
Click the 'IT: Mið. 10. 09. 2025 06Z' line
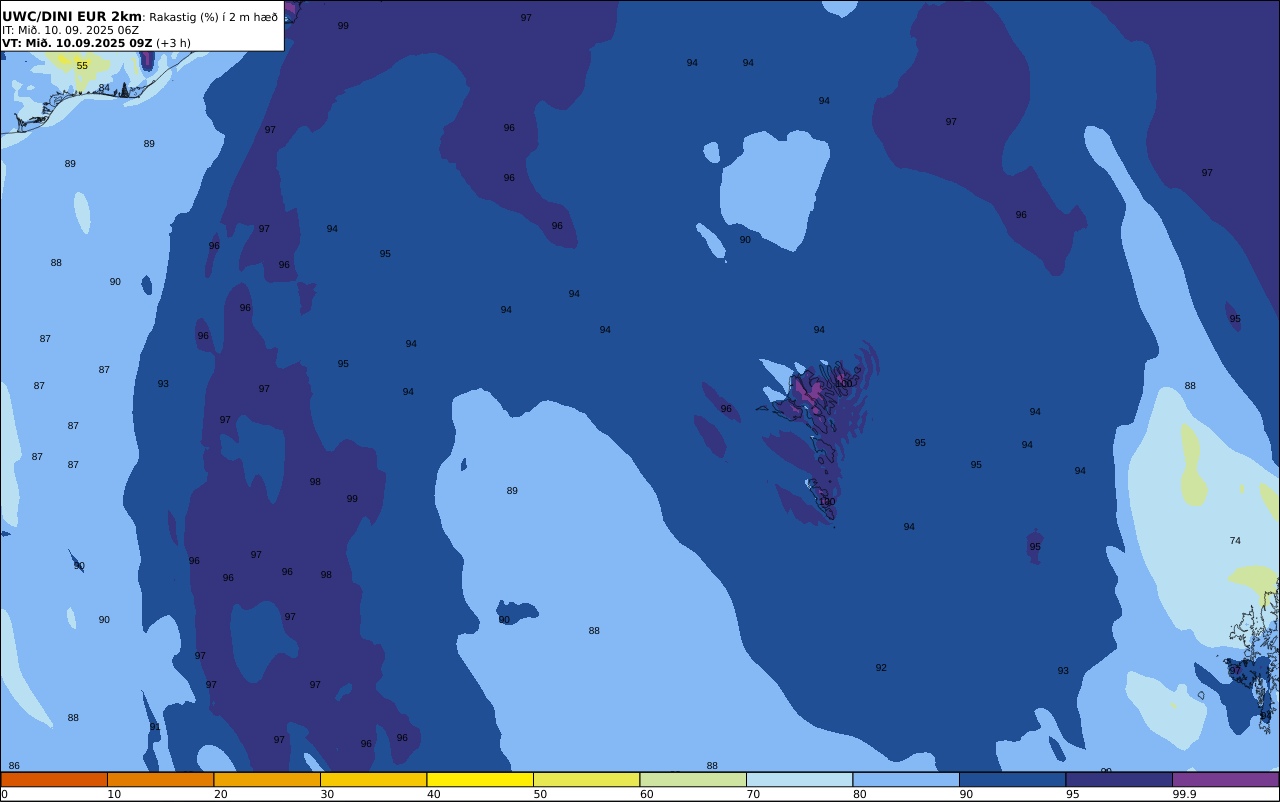click(70, 30)
